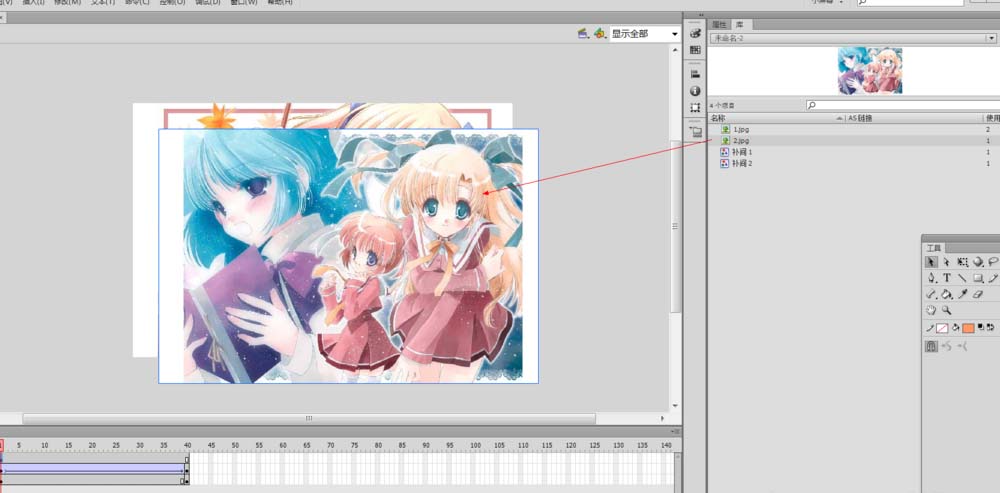The height and width of the screenshot is (493, 1000).
Task: Select the Lasso tool
Action: point(993,262)
